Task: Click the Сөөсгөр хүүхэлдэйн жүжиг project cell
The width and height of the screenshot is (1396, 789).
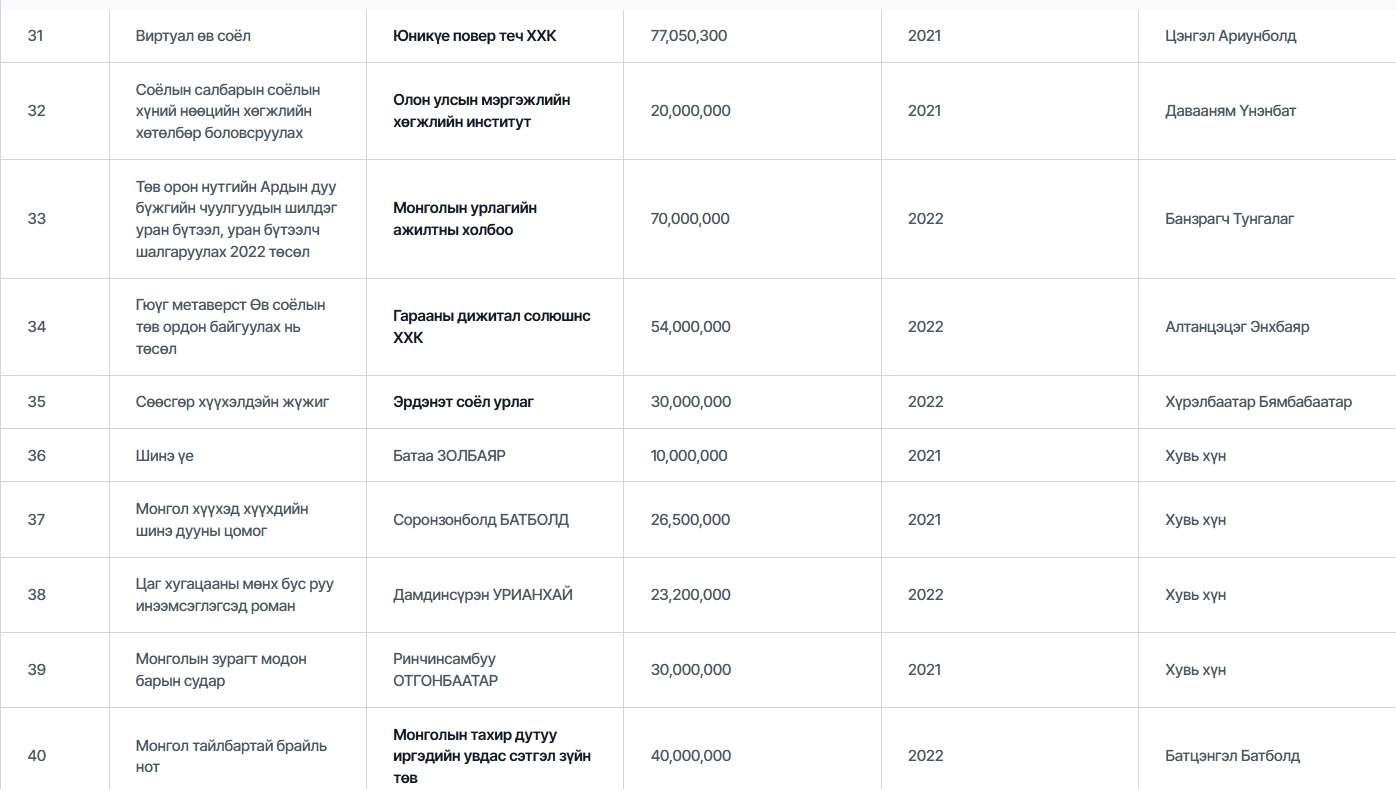Action: point(232,402)
